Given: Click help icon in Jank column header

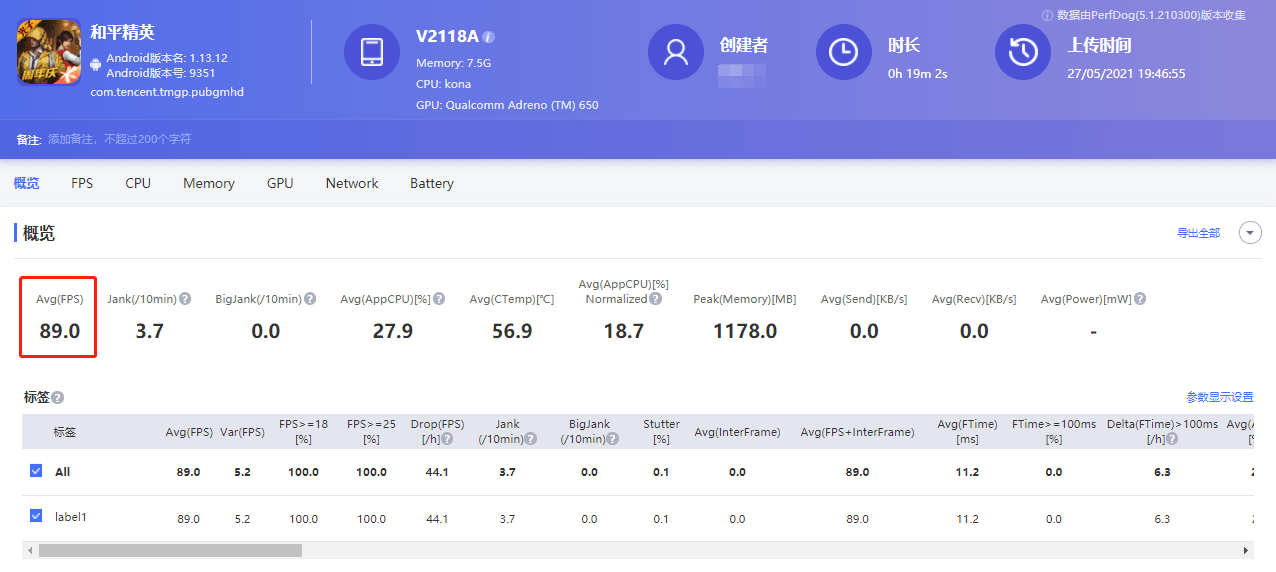Looking at the screenshot, I should (530, 440).
